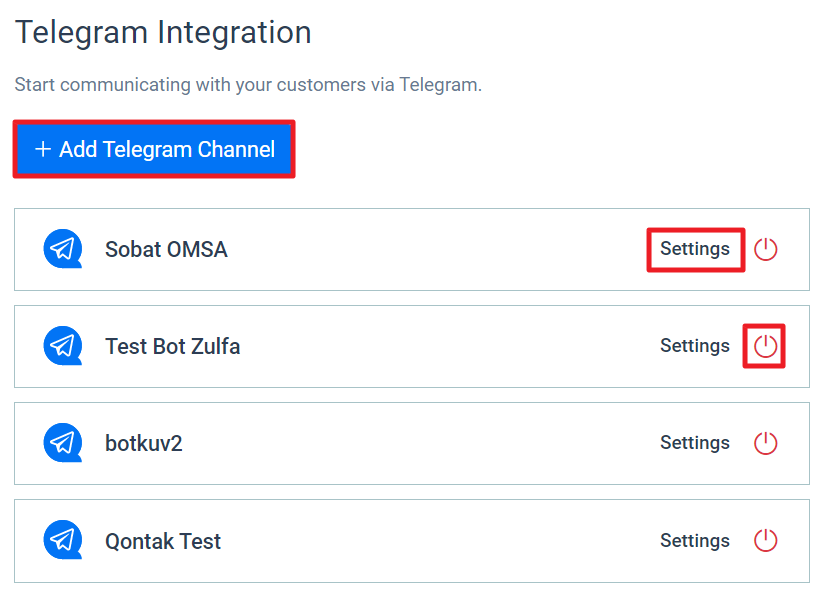Select the botkuv2 channel name
828x600 pixels.
[x=144, y=443]
